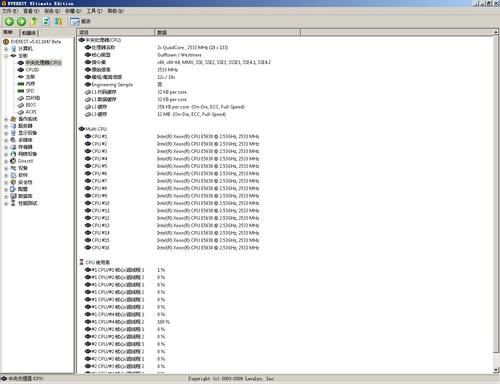Open the 文件(F) File menu
Screen dimensions: 500x384
pyautogui.click(x=10, y=11)
